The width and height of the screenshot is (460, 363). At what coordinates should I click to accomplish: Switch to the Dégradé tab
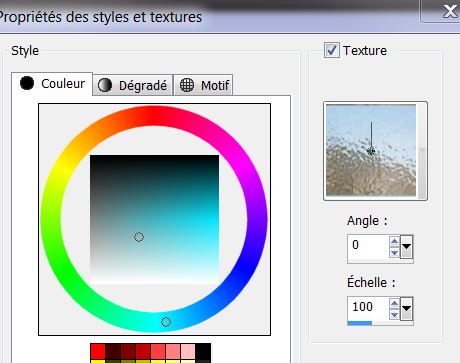(x=133, y=85)
